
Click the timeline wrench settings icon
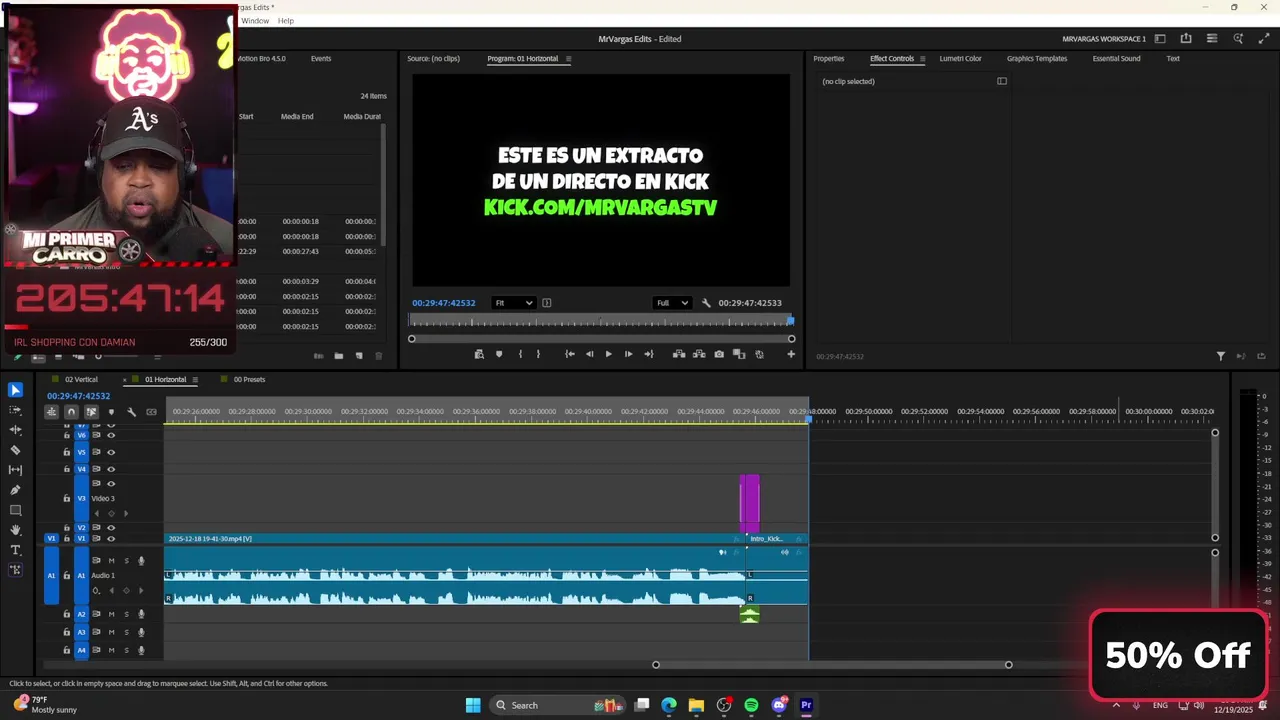(131, 412)
